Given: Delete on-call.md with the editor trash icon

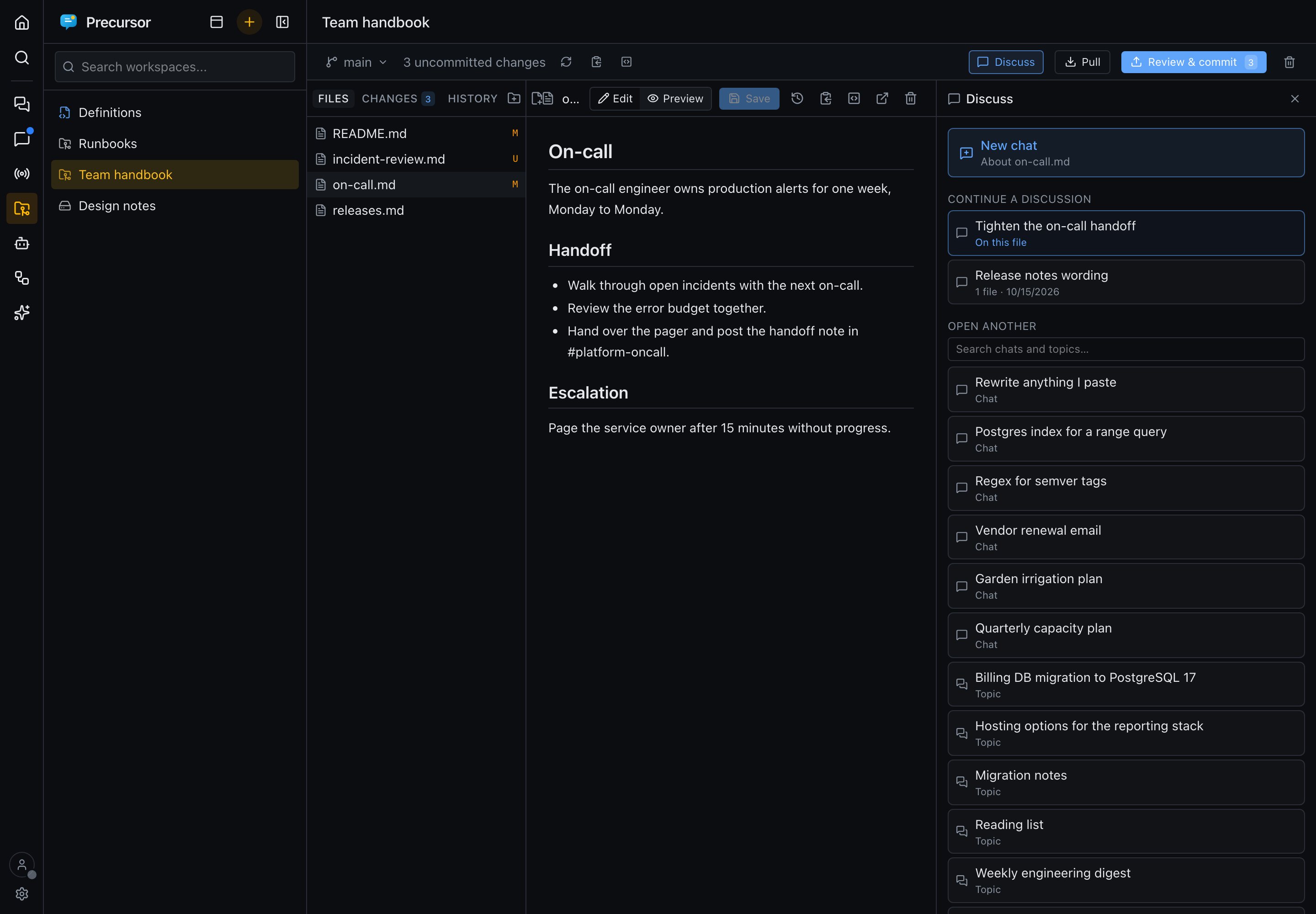Looking at the screenshot, I should [x=911, y=99].
